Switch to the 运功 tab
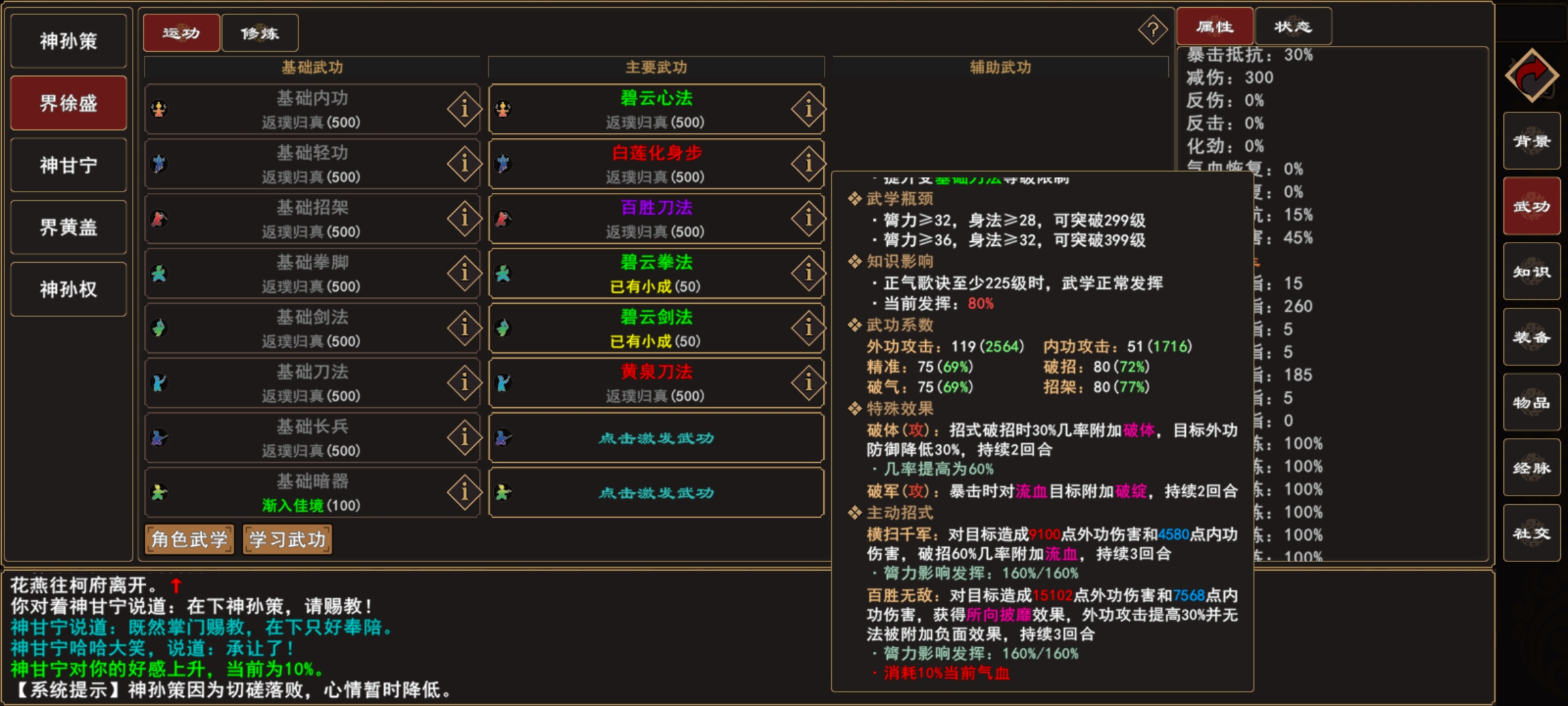The image size is (1568, 706). pos(182,33)
